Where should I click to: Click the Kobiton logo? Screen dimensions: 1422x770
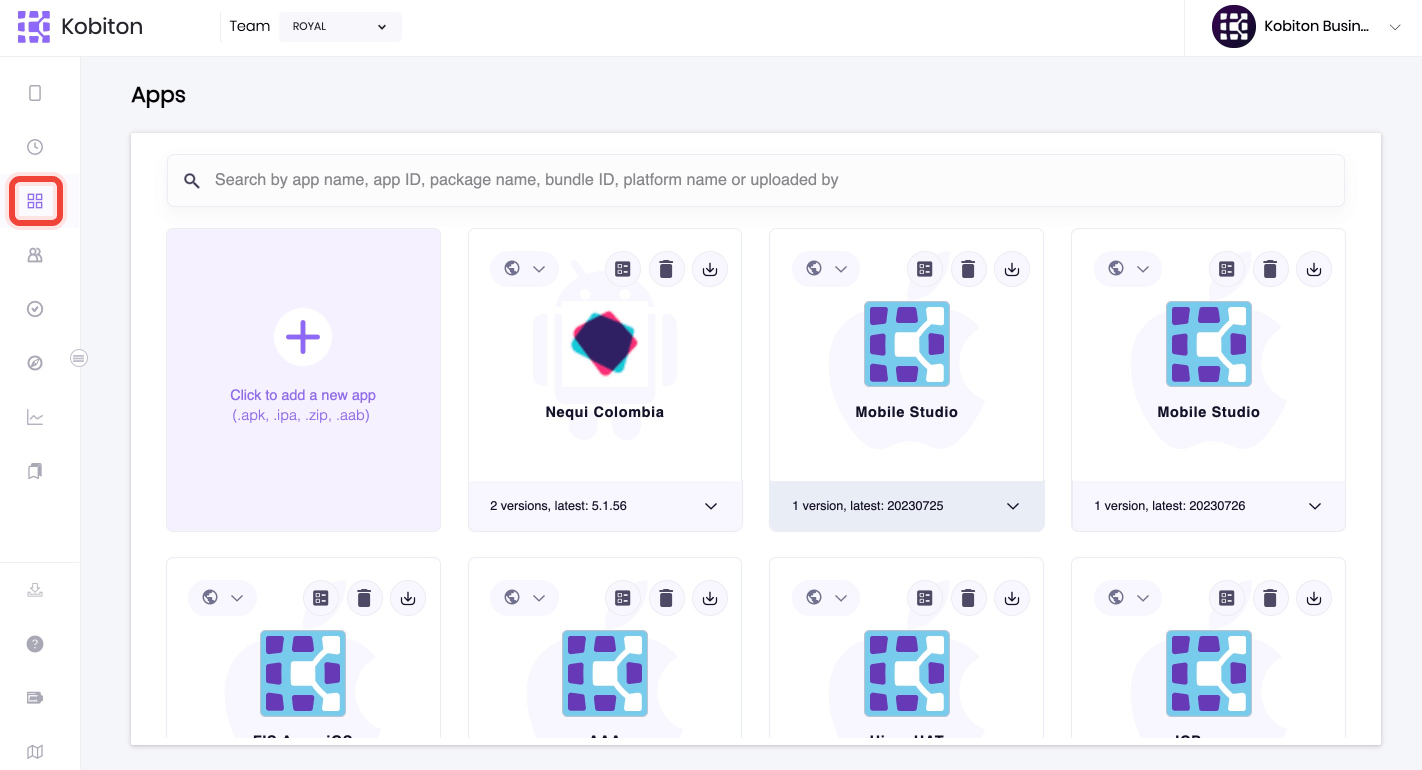80,27
